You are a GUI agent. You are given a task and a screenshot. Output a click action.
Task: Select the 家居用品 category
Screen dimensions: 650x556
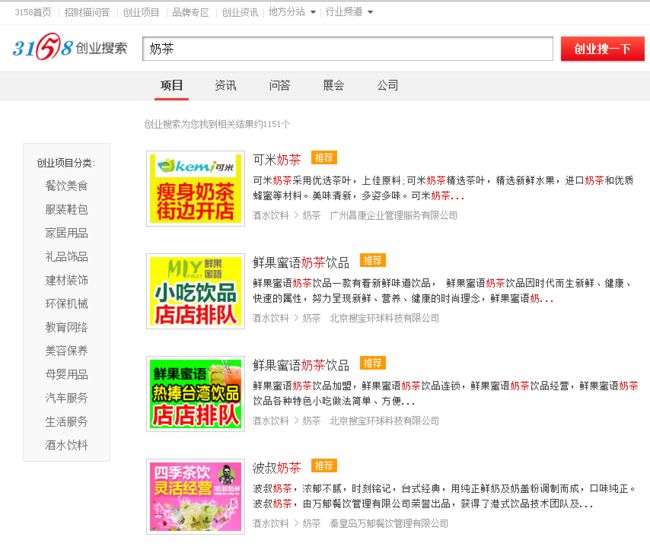pyautogui.click(x=66, y=233)
